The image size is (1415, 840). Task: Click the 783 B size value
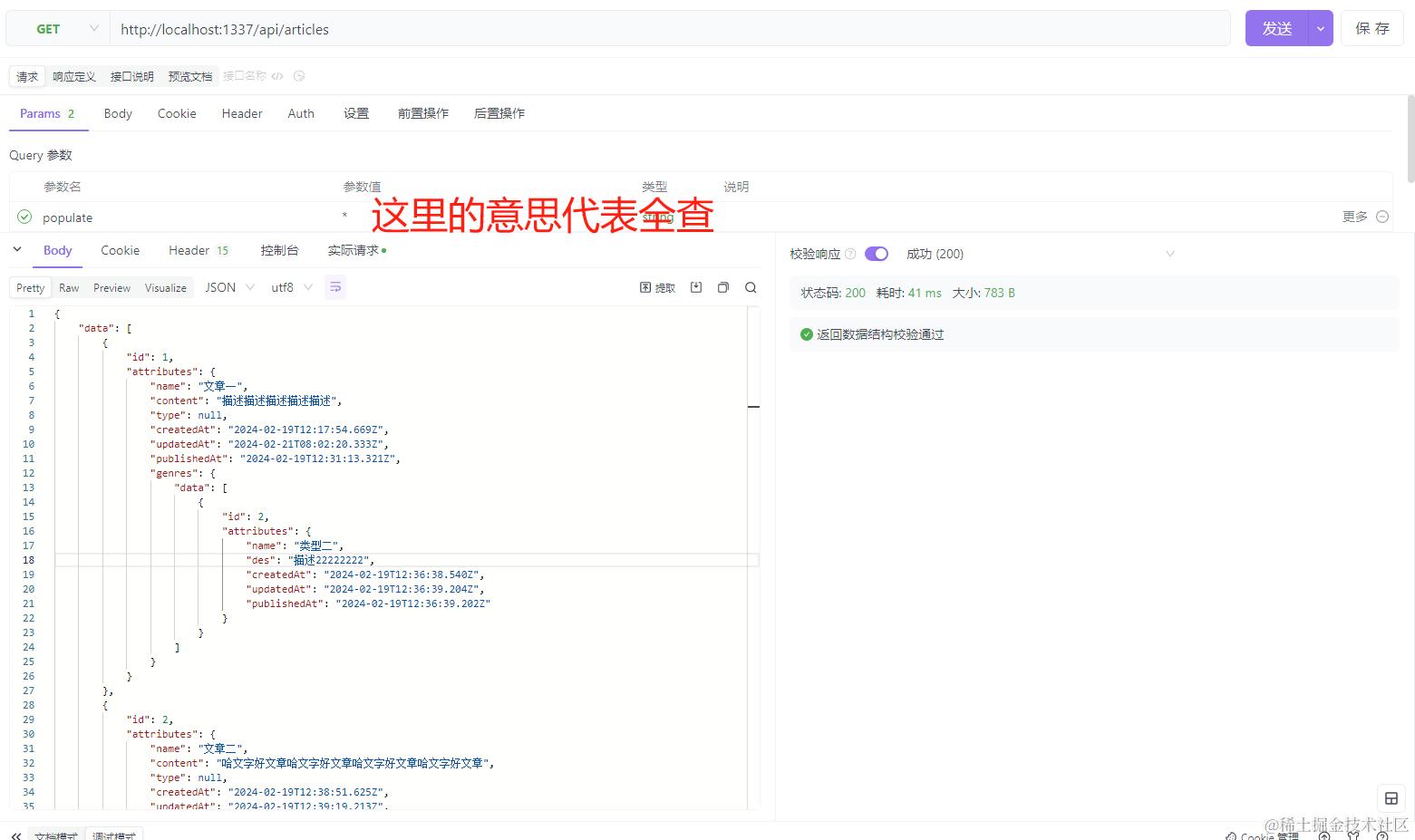click(999, 293)
